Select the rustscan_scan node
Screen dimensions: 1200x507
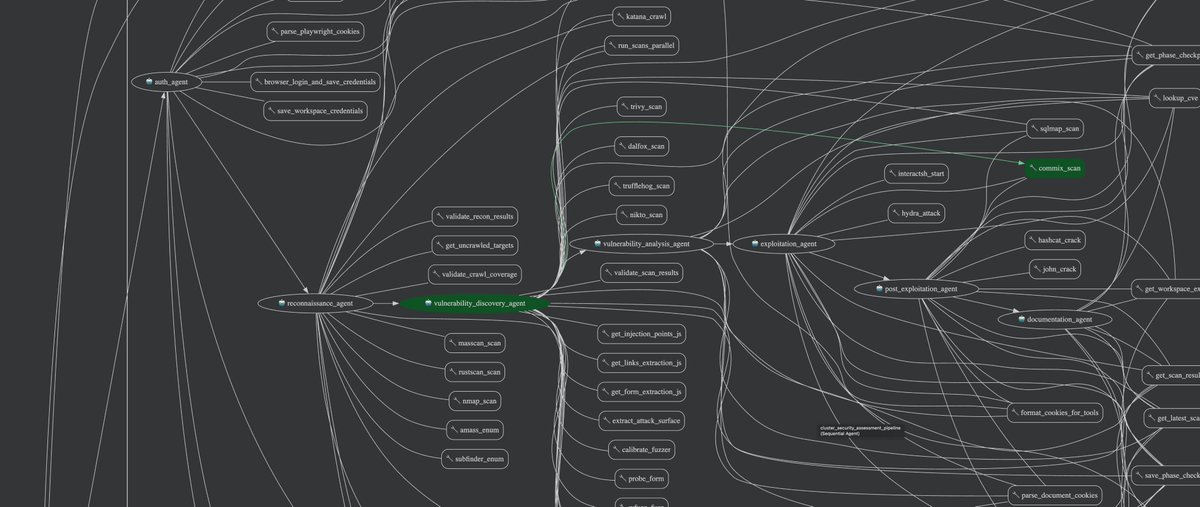tap(474, 371)
